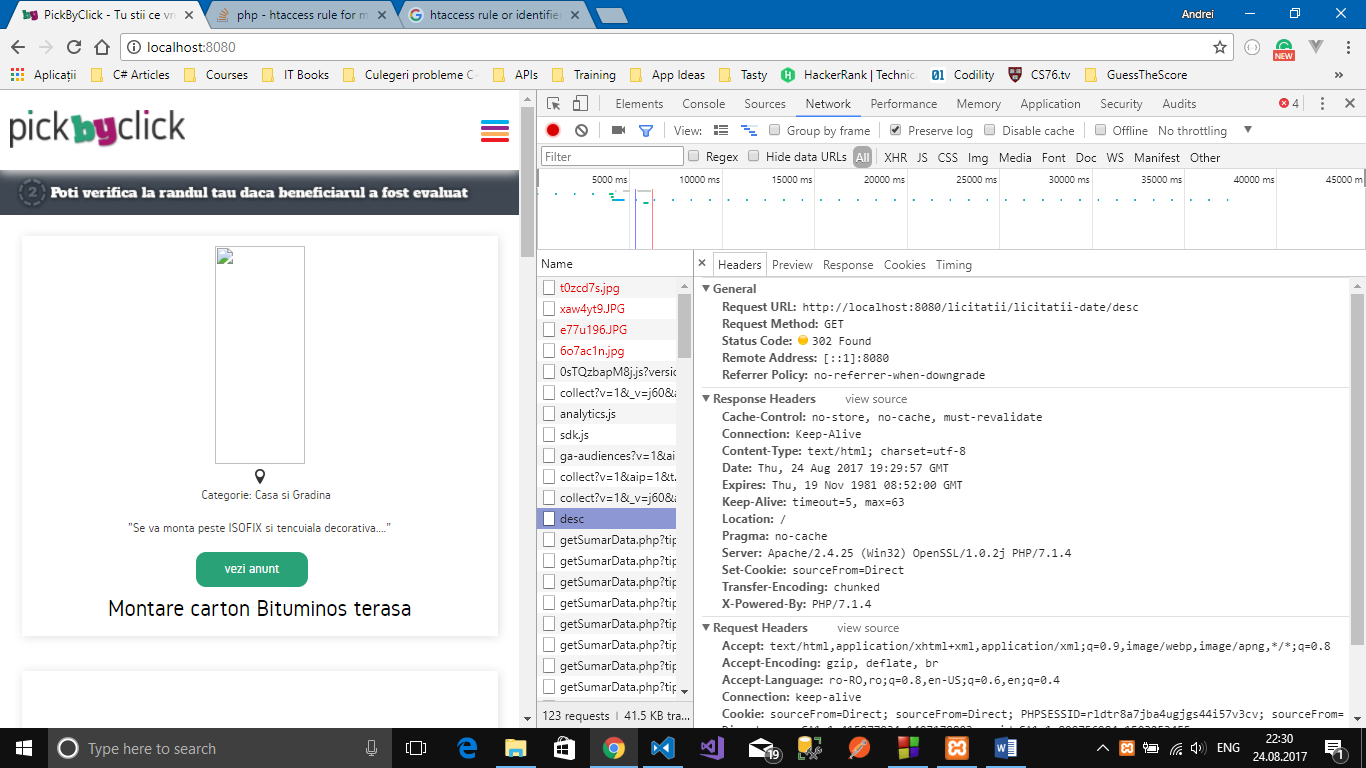Close the request details pane
Viewport: 1366px width, 768px height.
coord(702,264)
